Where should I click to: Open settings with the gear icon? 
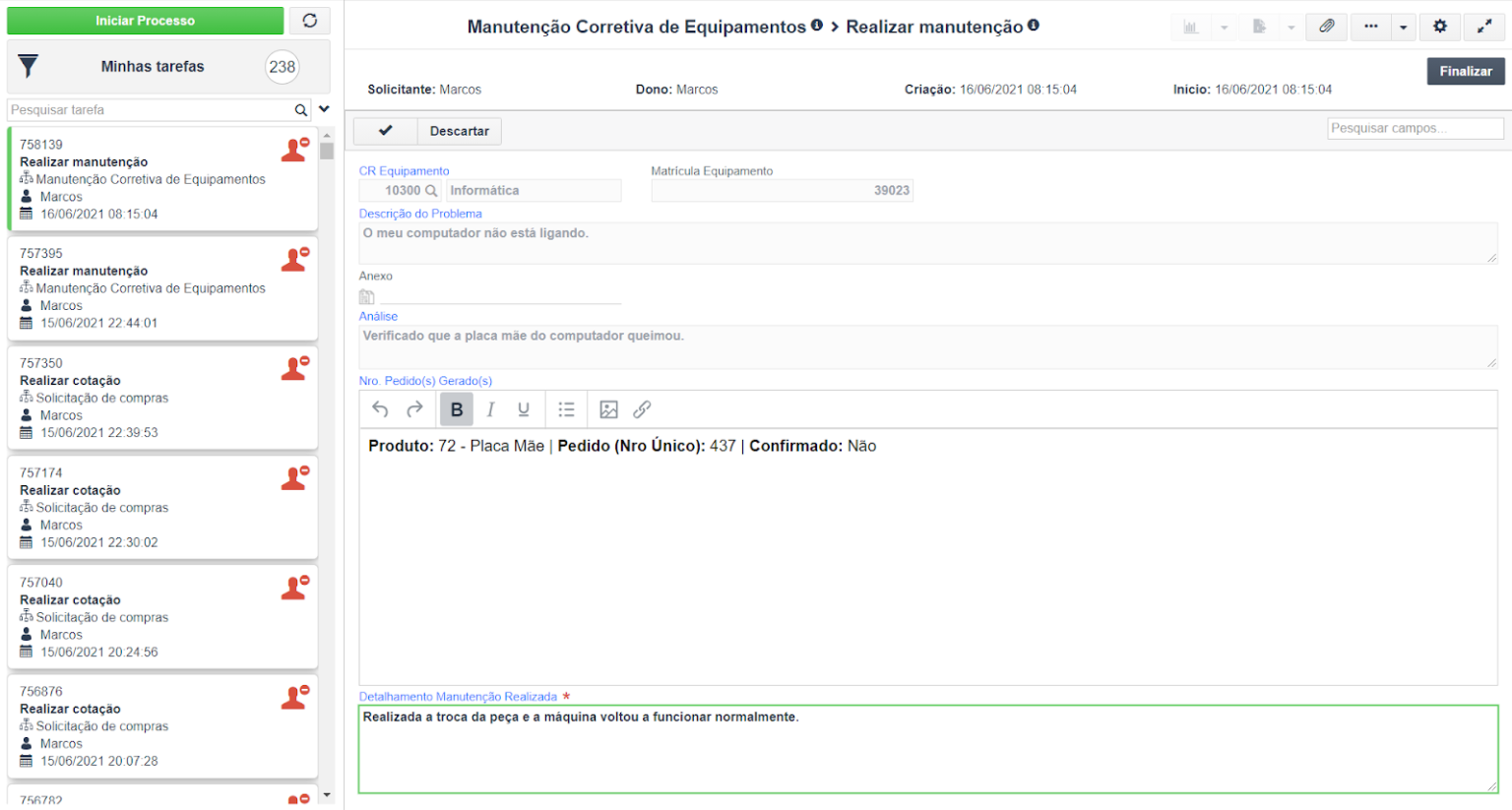coord(1440,27)
